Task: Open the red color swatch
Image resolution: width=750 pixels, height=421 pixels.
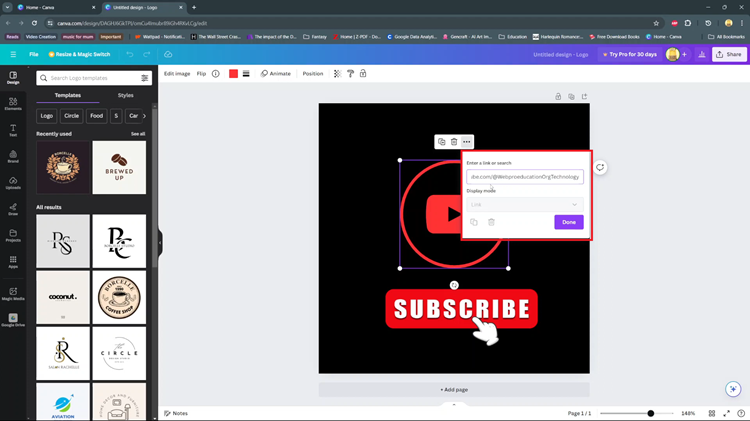Action: click(x=233, y=74)
